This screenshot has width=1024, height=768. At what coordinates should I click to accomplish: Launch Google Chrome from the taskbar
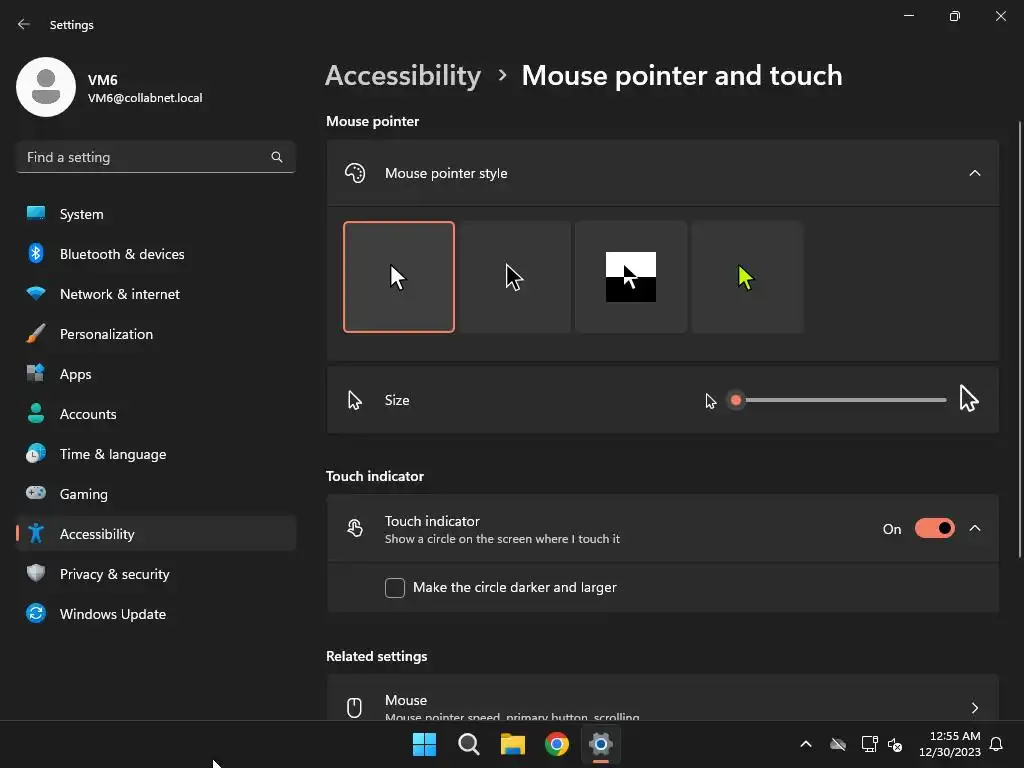pyautogui.click(x=556, y=744)
